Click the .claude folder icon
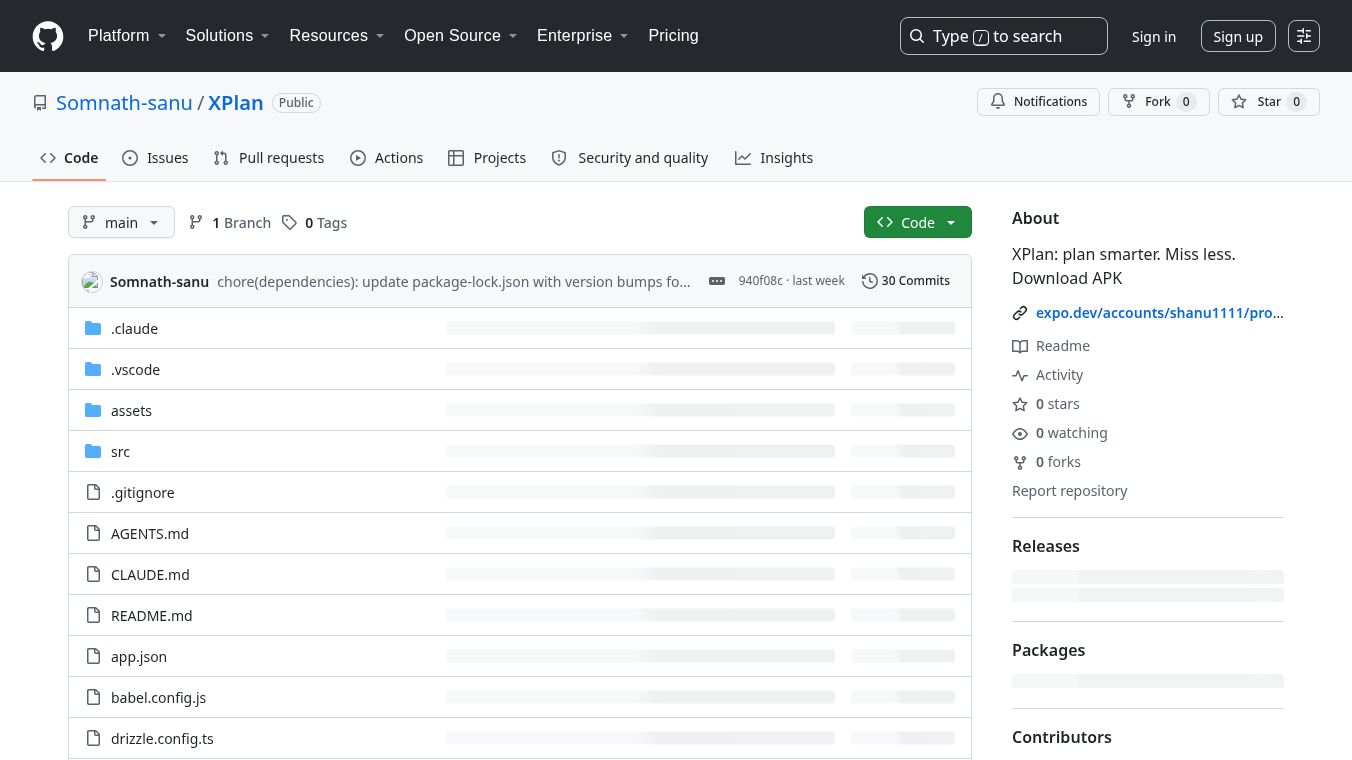 click(93, 328)
